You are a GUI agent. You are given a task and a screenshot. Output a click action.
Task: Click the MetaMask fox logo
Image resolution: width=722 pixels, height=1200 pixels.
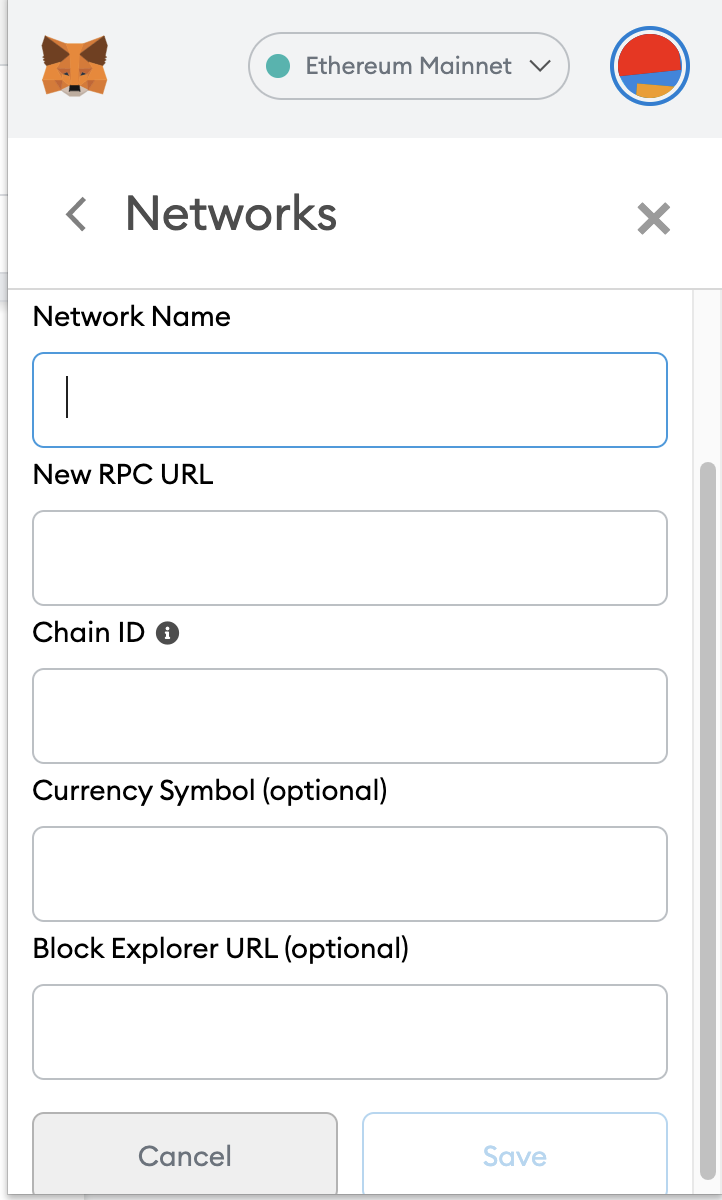75,66
